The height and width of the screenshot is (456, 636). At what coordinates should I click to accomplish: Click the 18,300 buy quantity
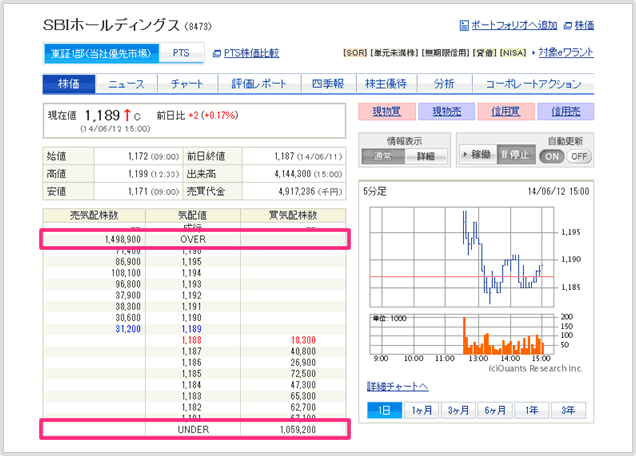[x=303, y=340]
